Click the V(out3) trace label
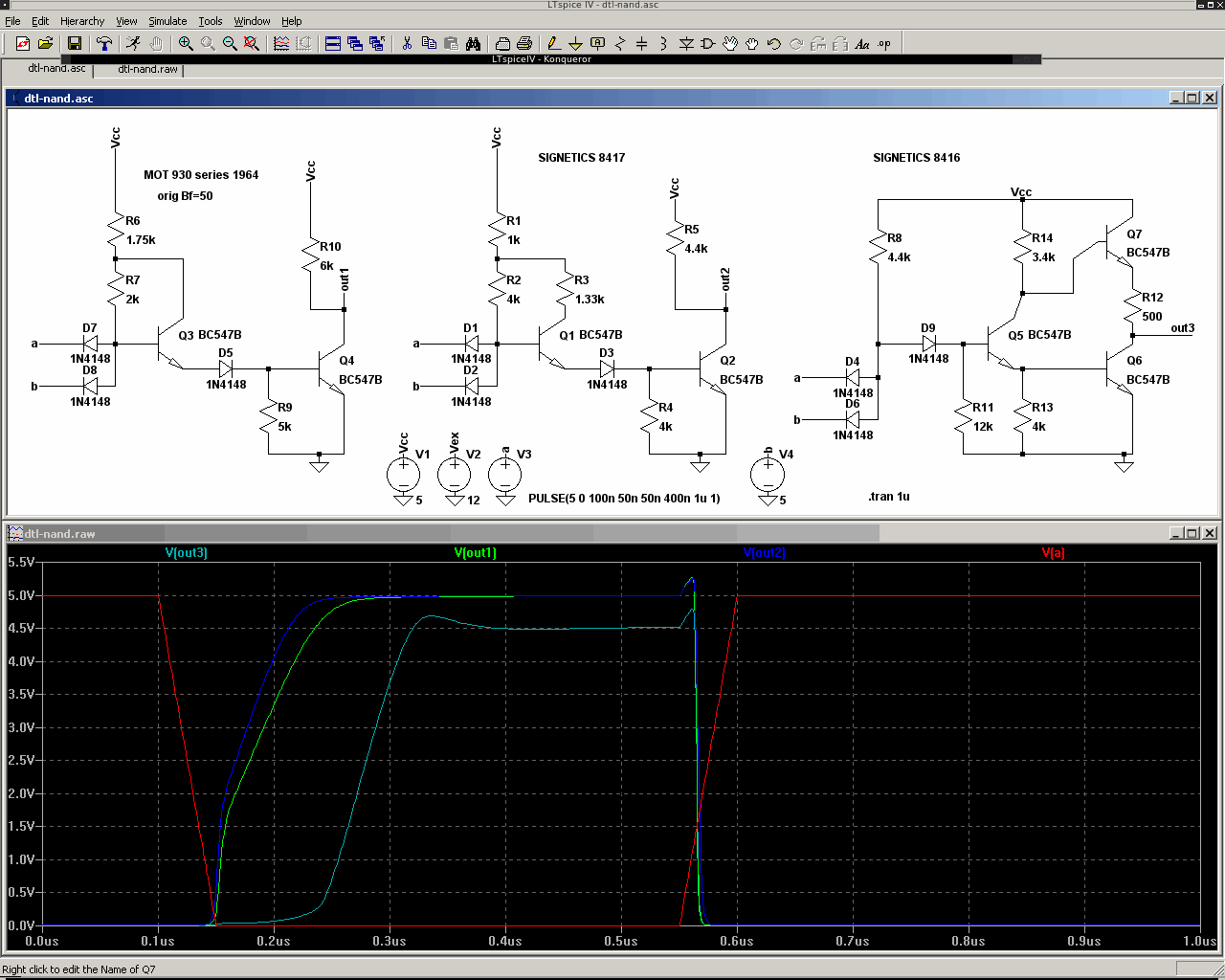 tap(186, 552)
